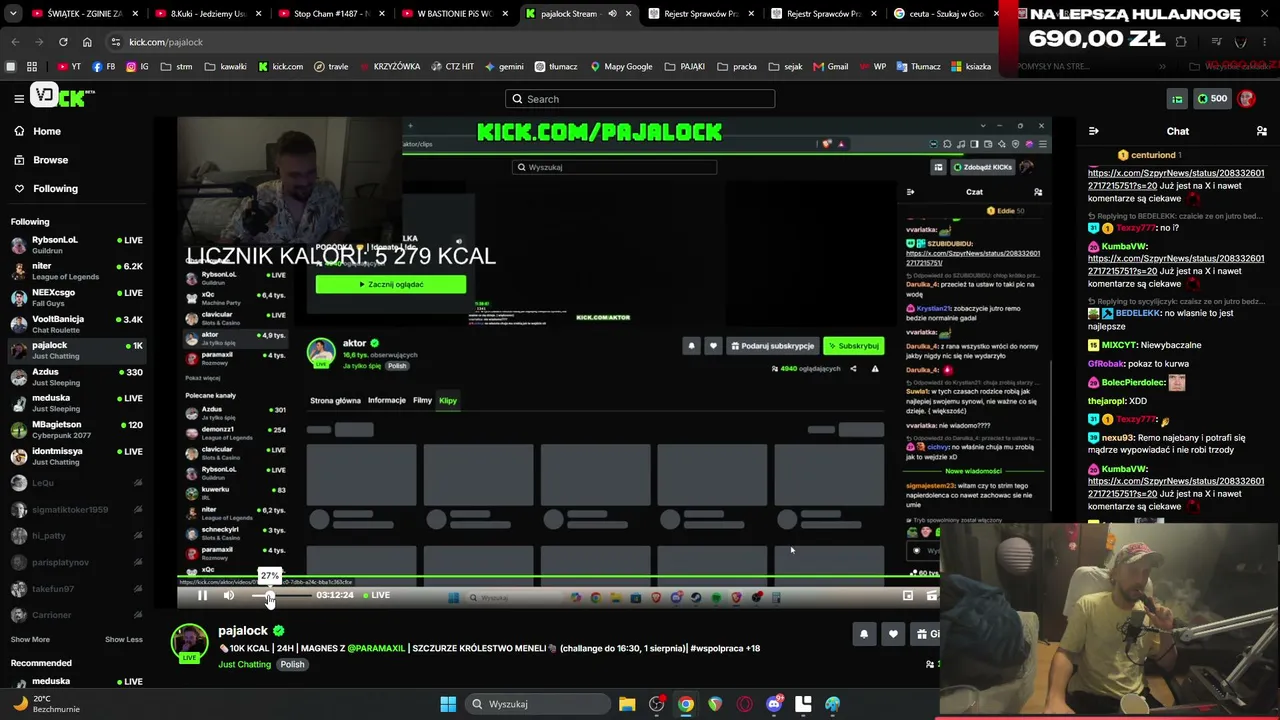
Task: Focus the Kick Search field
Action: pyautogui.click(x=640, y=99)
